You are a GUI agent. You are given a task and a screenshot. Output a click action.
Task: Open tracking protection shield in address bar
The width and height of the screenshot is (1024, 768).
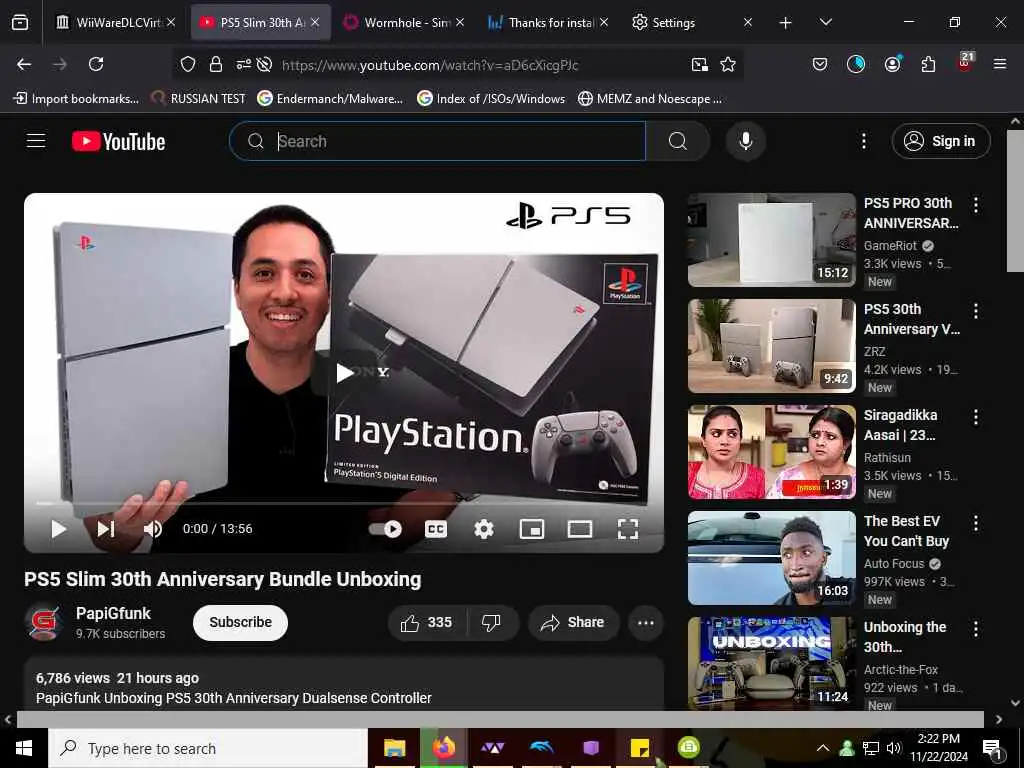click(x=188, y=65)
